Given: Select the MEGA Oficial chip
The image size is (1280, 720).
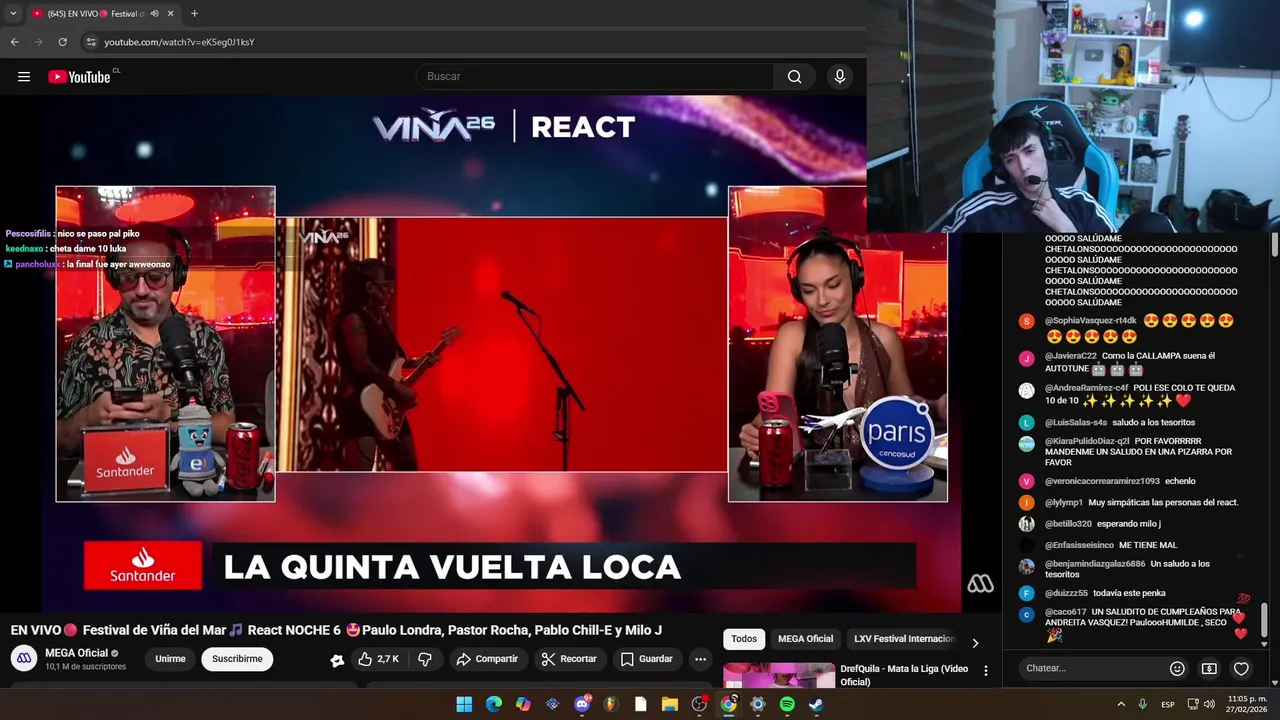Looking at the screenshot, I should (805, 639).
